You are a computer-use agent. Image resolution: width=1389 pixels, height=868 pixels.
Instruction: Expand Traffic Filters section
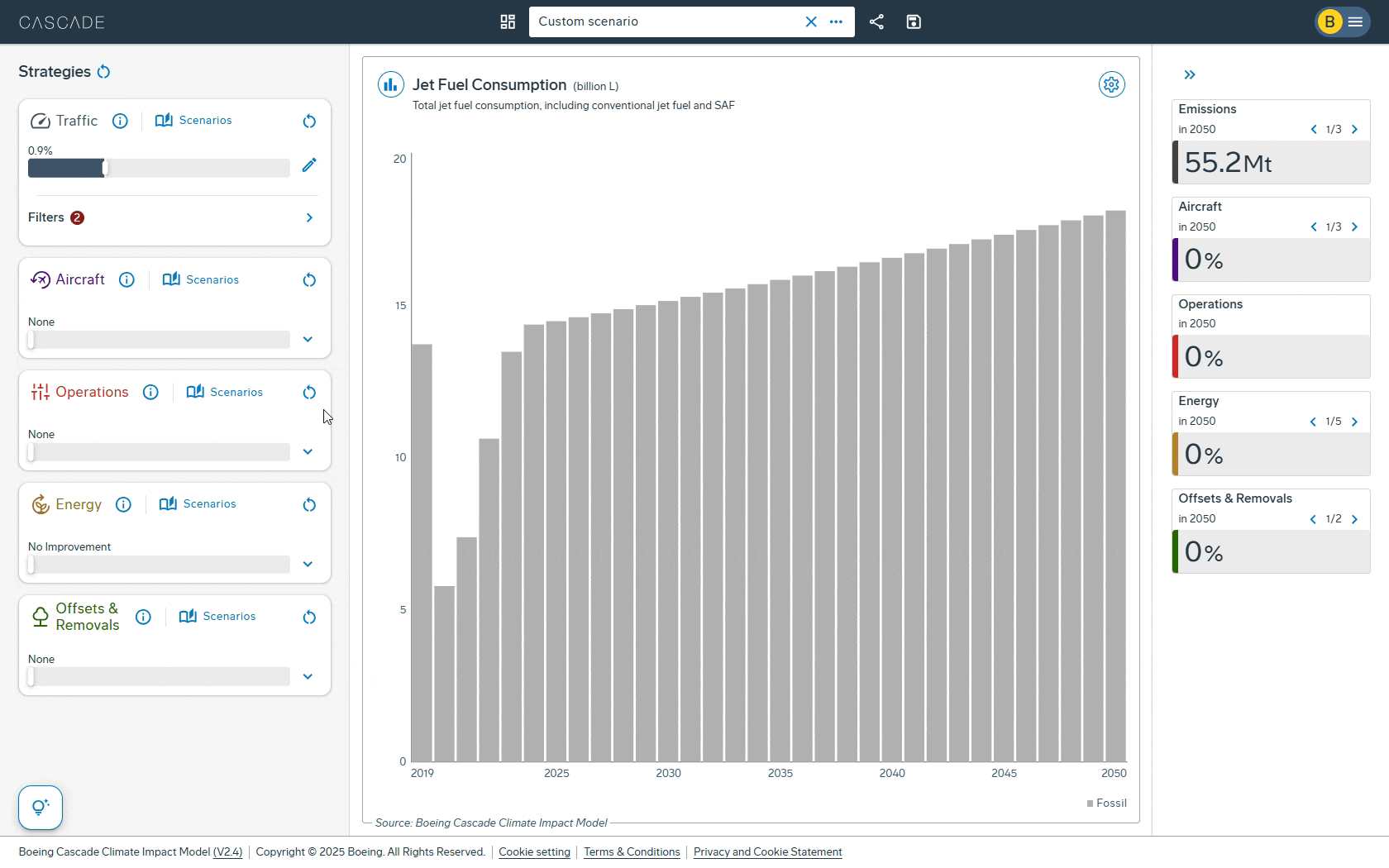pos(309,218)
